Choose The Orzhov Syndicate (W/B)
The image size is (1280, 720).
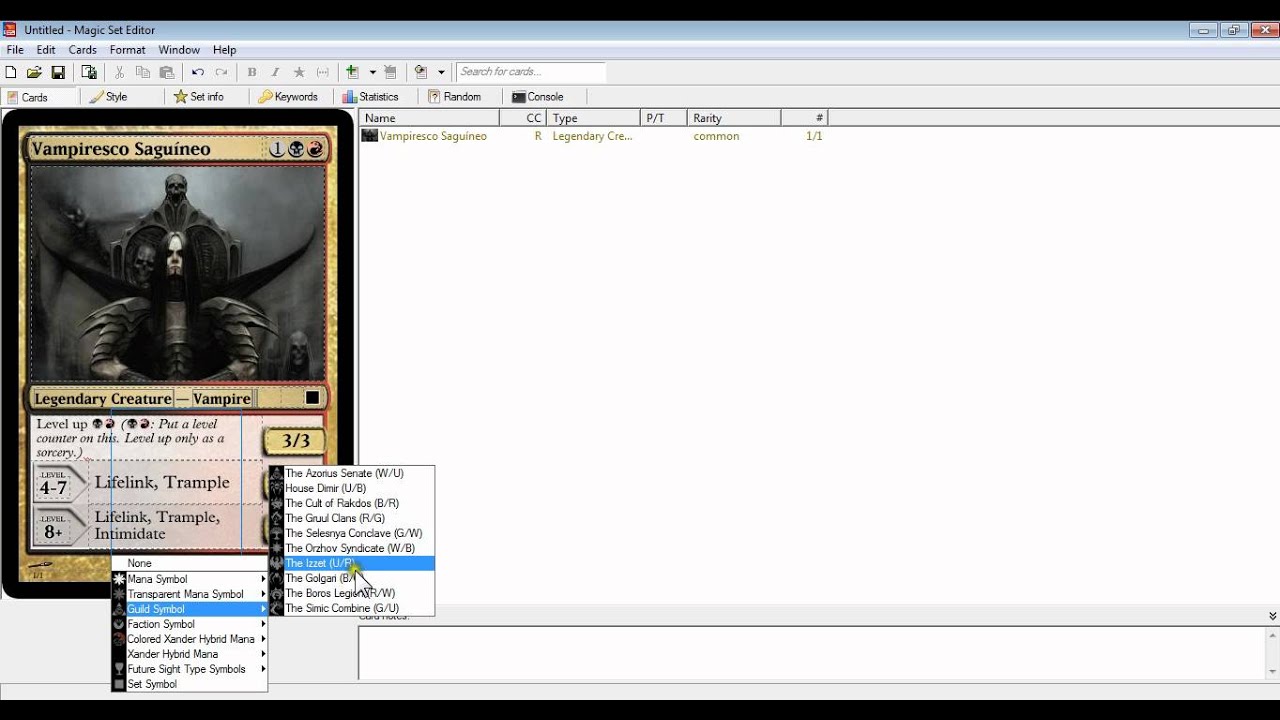351,548
